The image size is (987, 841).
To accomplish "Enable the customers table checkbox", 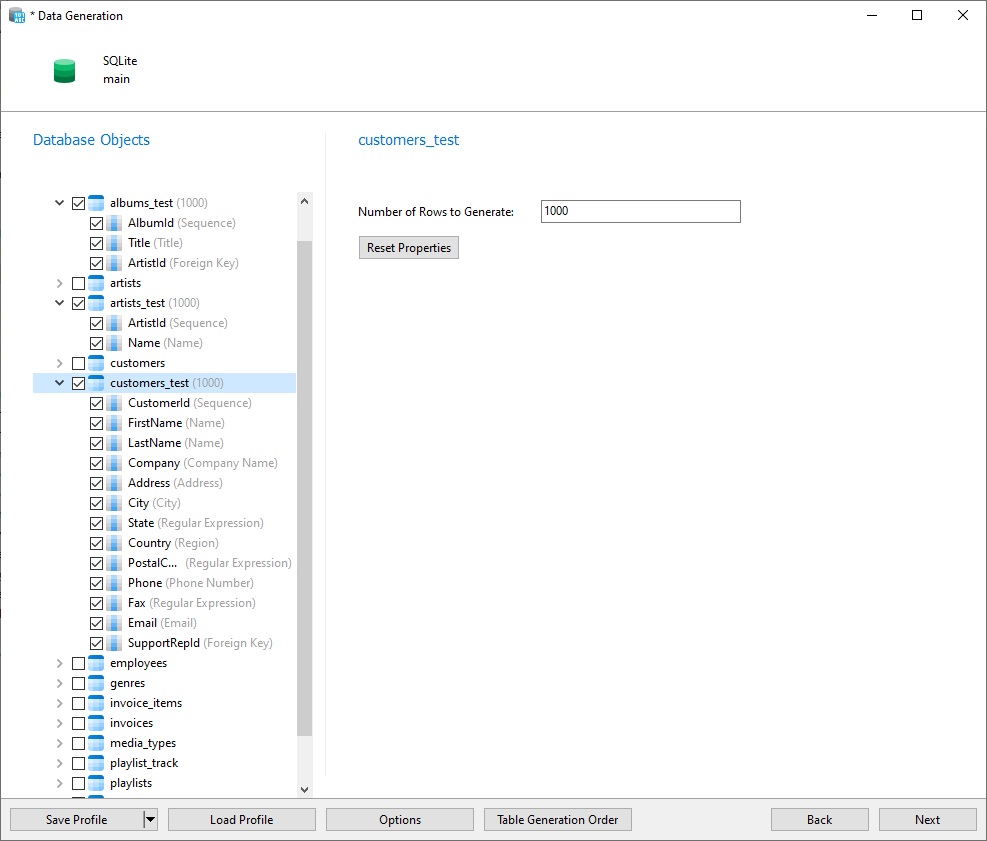I will 78,363.
